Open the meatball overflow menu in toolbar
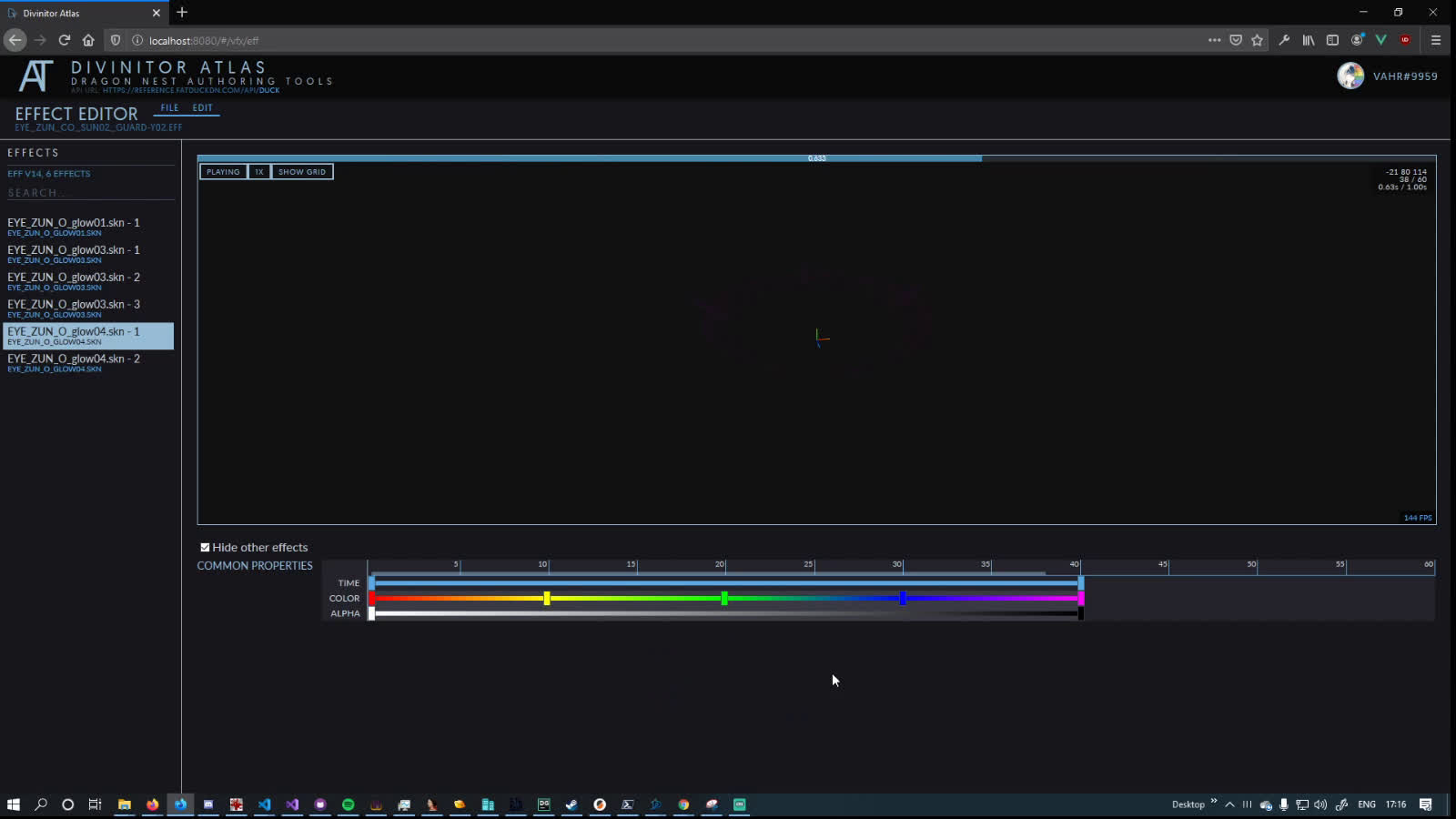Viewport: 1456px width, 819px height. (x=1215, y=40)
